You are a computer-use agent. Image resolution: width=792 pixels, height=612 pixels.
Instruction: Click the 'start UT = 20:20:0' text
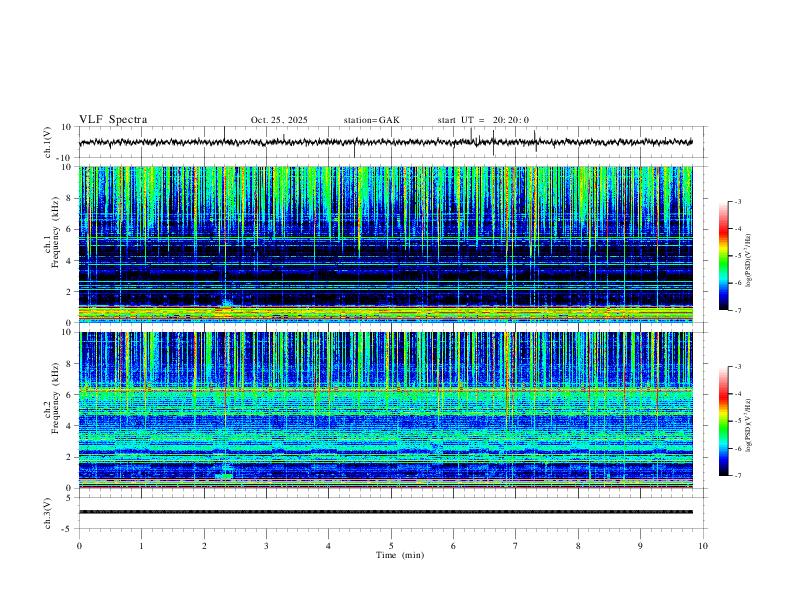point(483,120)
